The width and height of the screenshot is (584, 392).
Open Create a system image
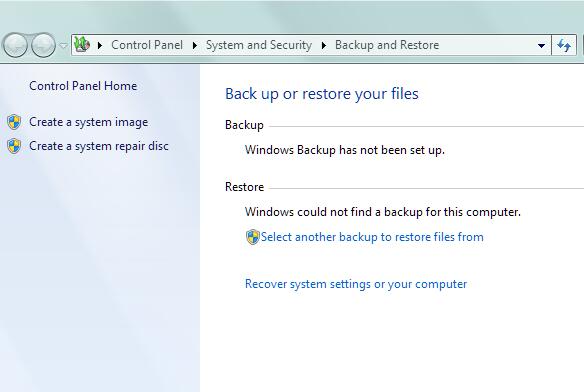(89, 122)
